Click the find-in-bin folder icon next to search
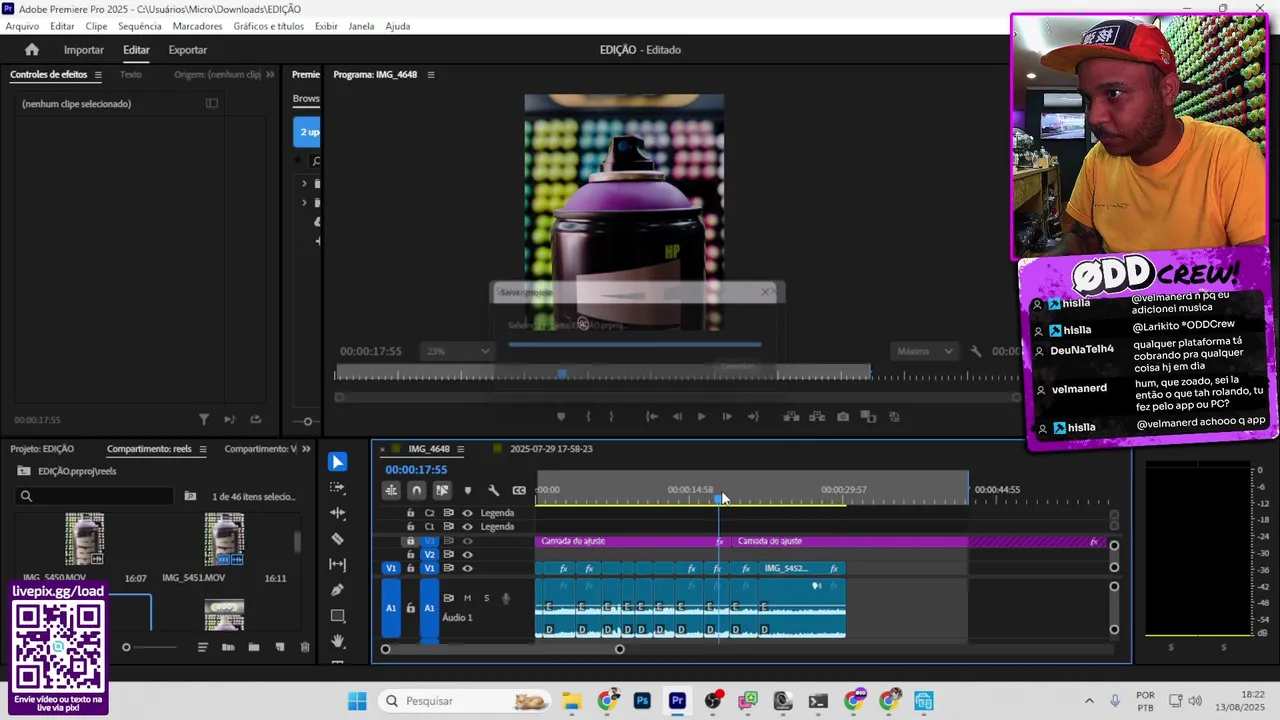The width and height of the screenshot is (1280, 720). (190, 496)
